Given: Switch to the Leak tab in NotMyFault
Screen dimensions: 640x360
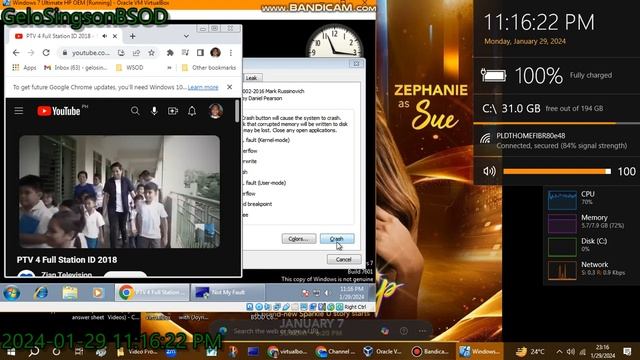Looking at the screenshot, I should click(251, 78).
